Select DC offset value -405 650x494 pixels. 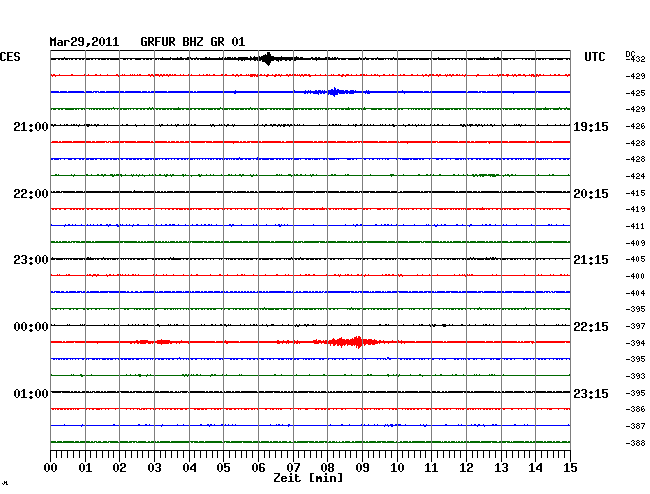(x=635, y=259)
